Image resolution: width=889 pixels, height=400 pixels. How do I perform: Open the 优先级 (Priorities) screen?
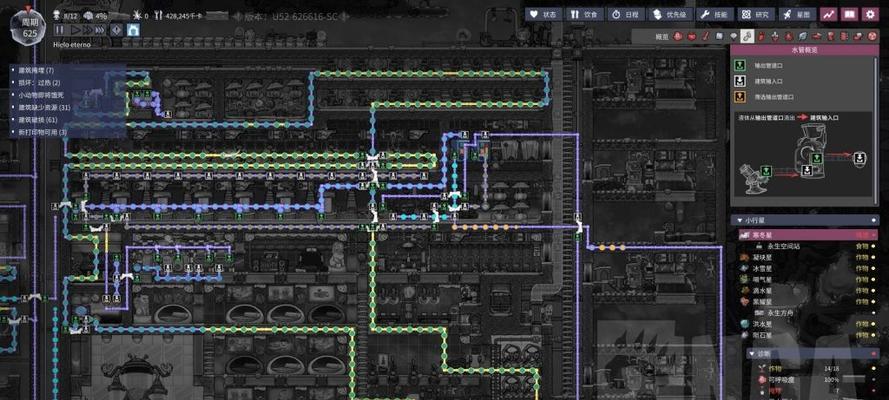pyautogui.click(x=670, y=15)
